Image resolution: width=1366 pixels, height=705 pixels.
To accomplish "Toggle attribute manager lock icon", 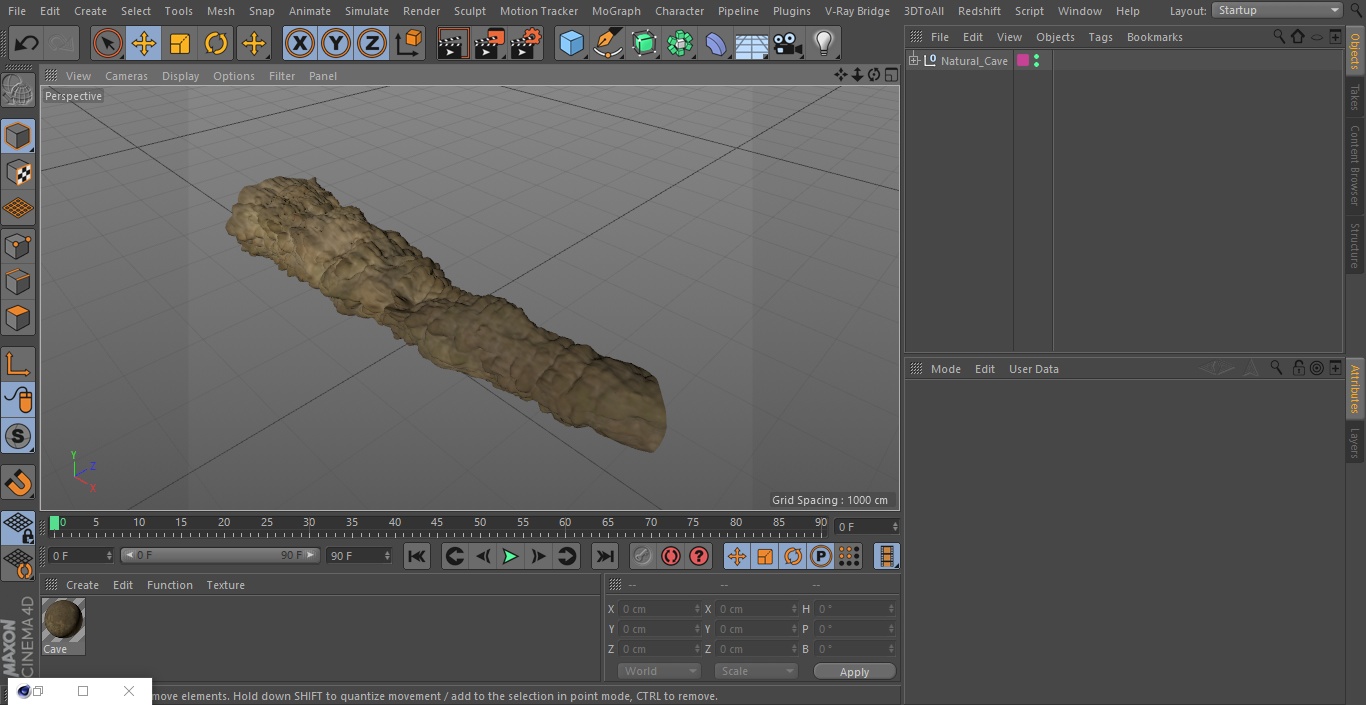I will (1297, 368).
